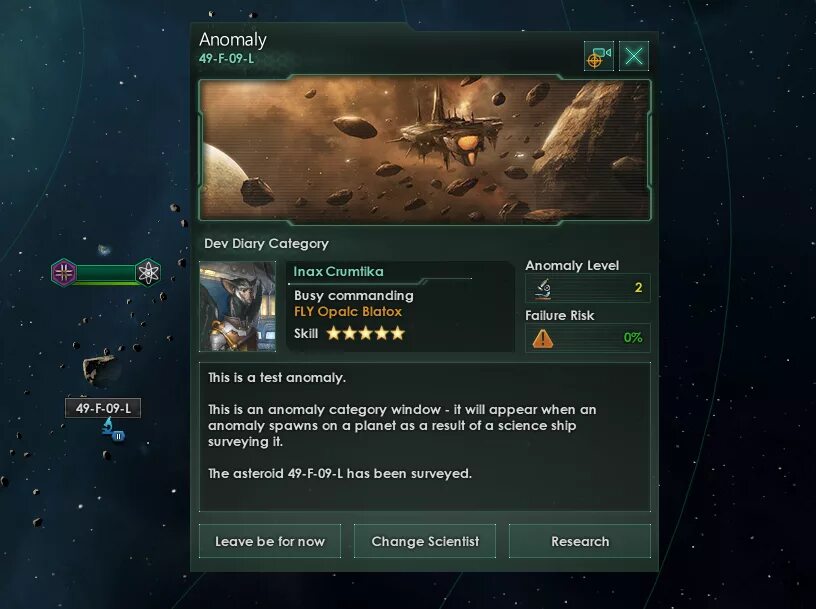Select the 49-F-09-L map label
This screenshot has width=816, height=609.
click(103, 408)
